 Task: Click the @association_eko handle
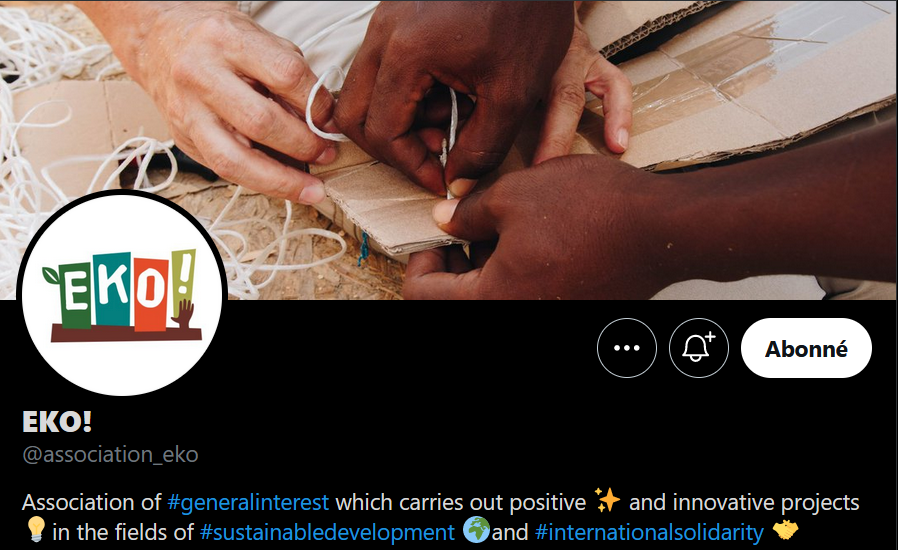pyautogui.click(x=110, y=454)
